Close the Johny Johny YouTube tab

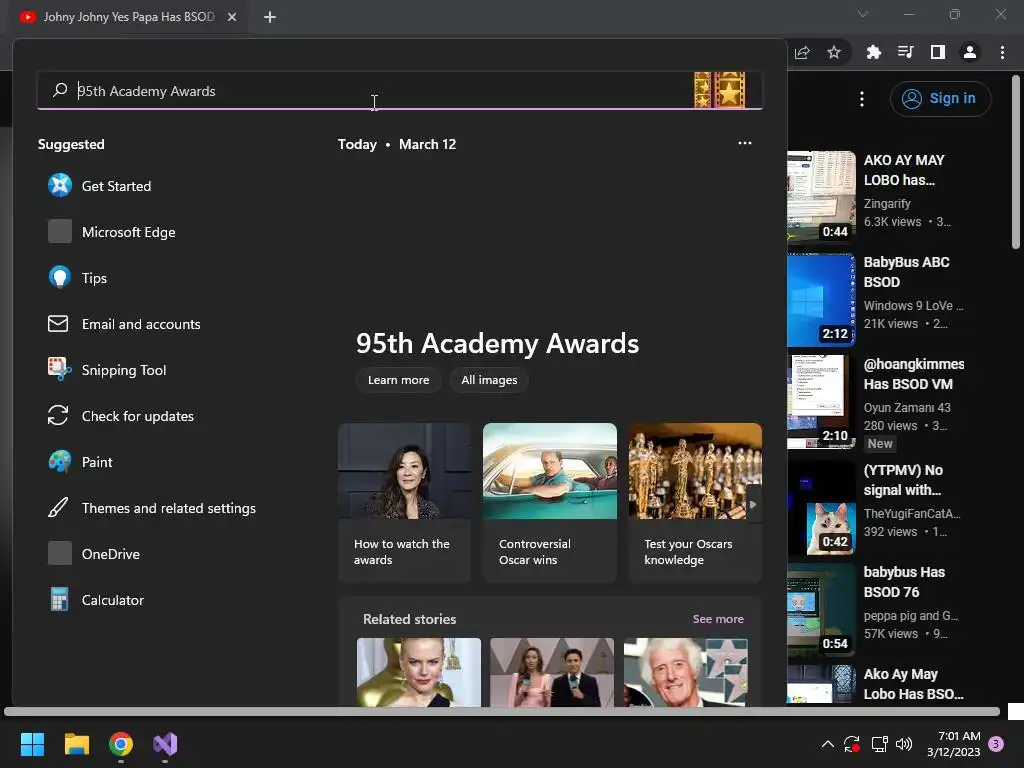coord(232,17)
